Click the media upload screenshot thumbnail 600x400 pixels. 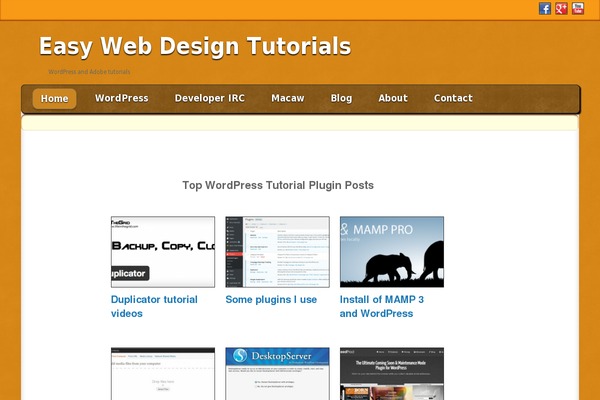163,374
